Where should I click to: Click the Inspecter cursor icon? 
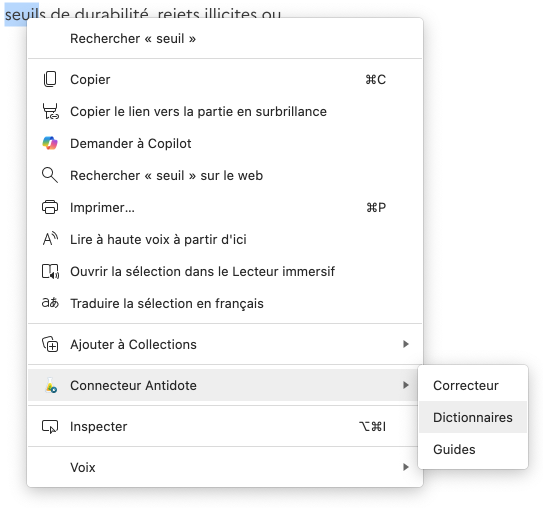click(50, 427)
